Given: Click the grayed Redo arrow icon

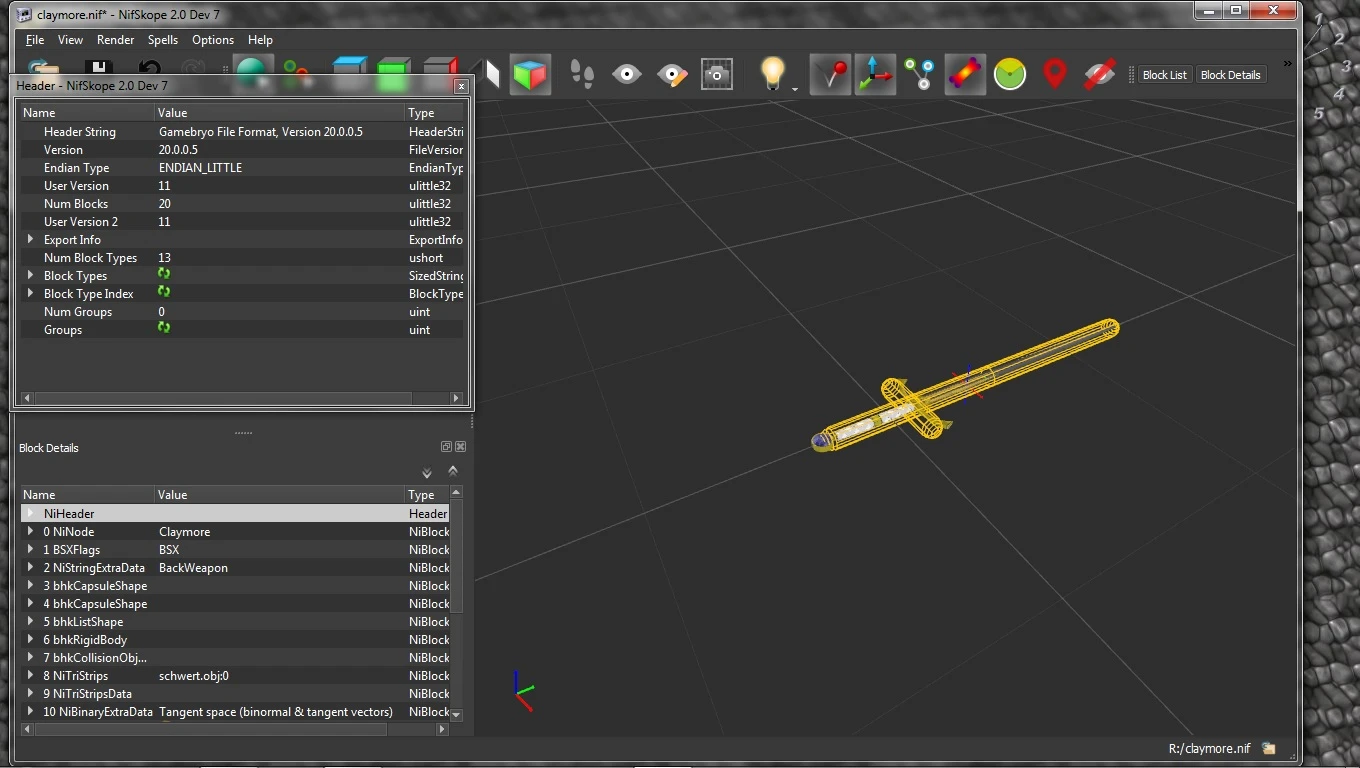Looking at the screenshot, I should click(x=194, y=67).
